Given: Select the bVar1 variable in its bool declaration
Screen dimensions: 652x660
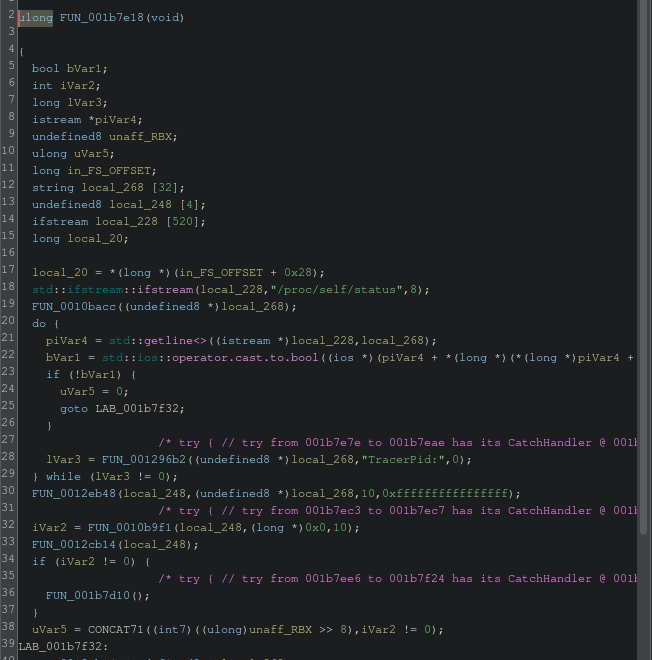Looking at the screenshot, I should [84, 69].
